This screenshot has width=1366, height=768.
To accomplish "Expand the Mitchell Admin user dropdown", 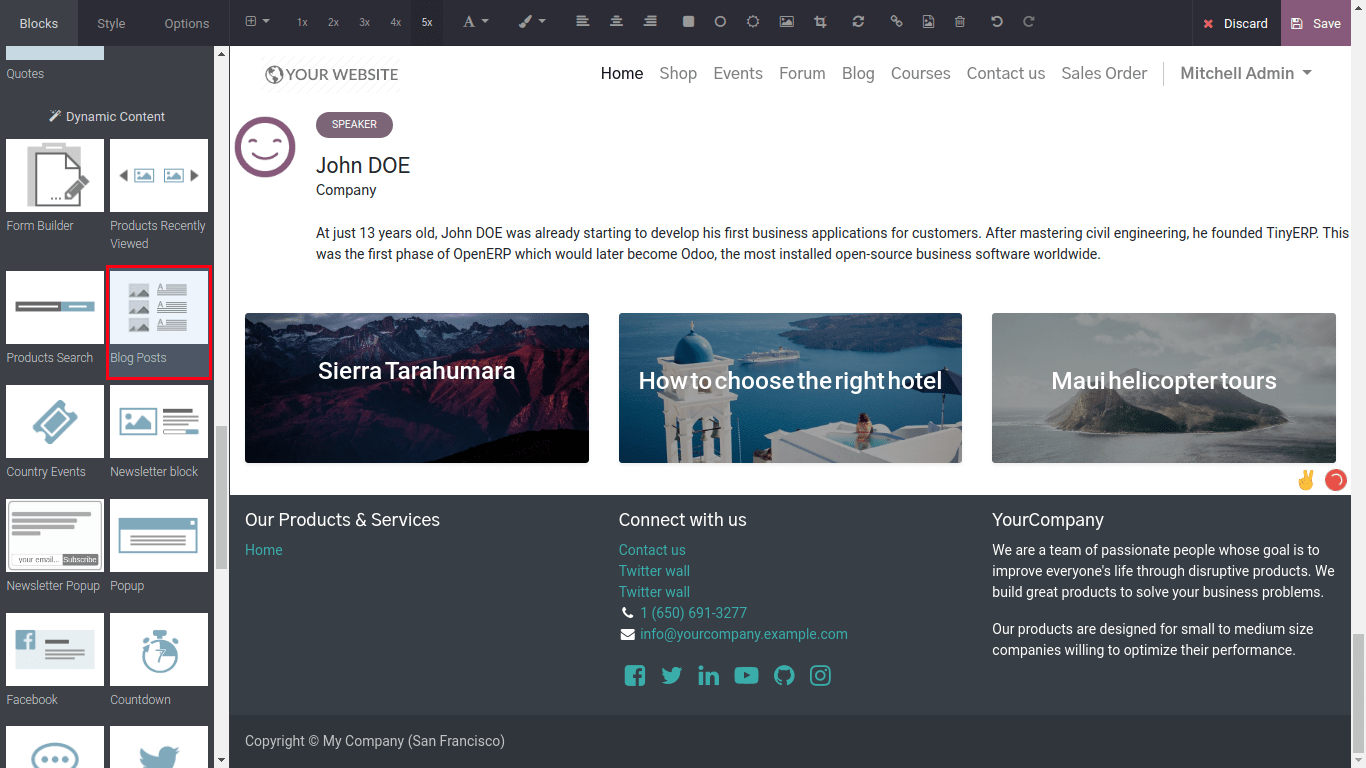I will tap(1246, 73).
